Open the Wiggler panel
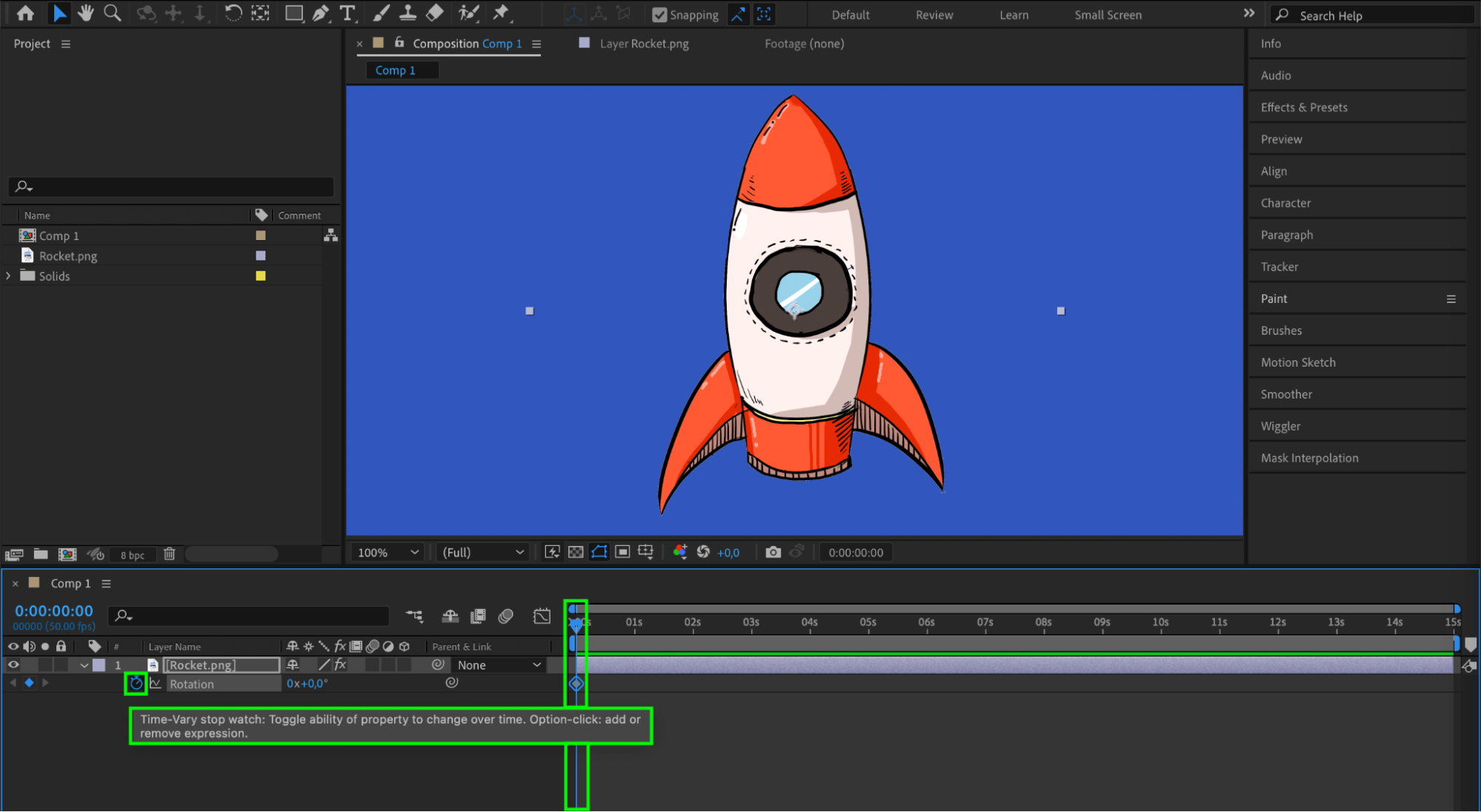The height and width of the screenshot is (812, 1481). coord(1280,426)
